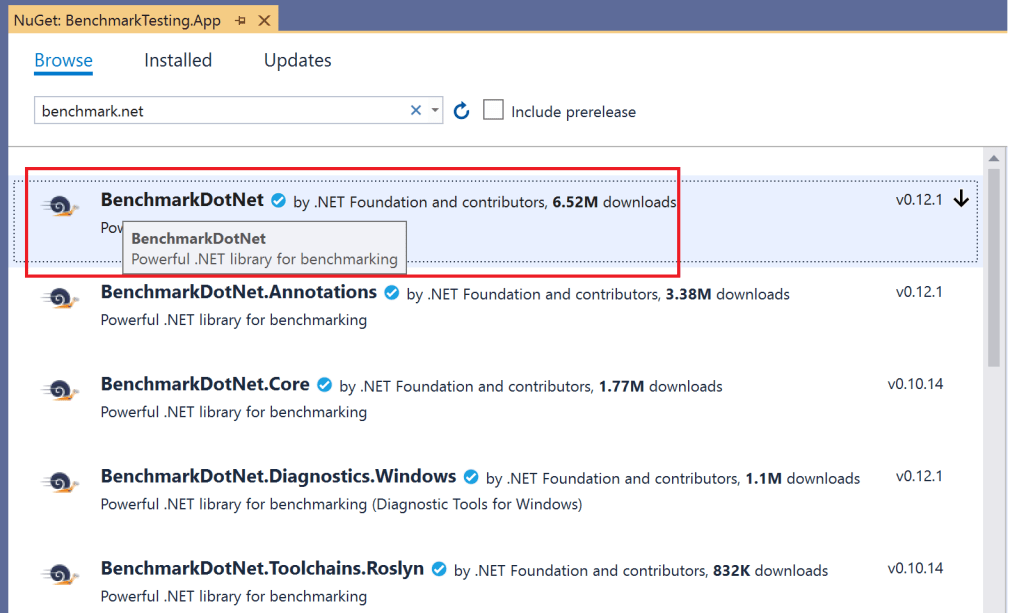The image size is (1024, 613).
Task: Enable the Include prerelease checkbox
Action: click(x=493, y=110)
